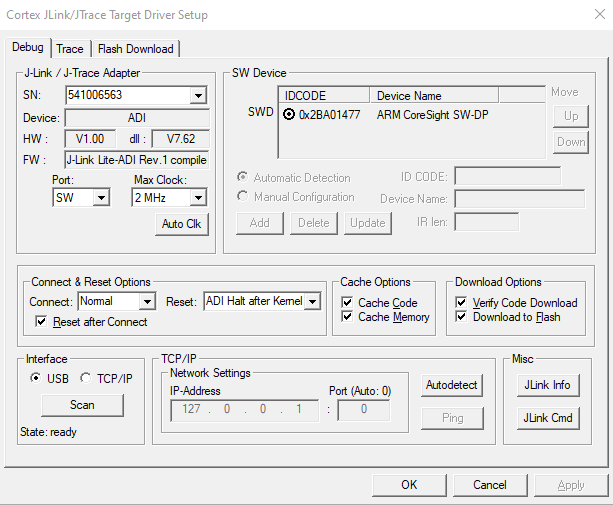This screenshot has width=613, height=505.
Task: Expand the Port dropdown showing SW
Action: click(x=101, y=198)
